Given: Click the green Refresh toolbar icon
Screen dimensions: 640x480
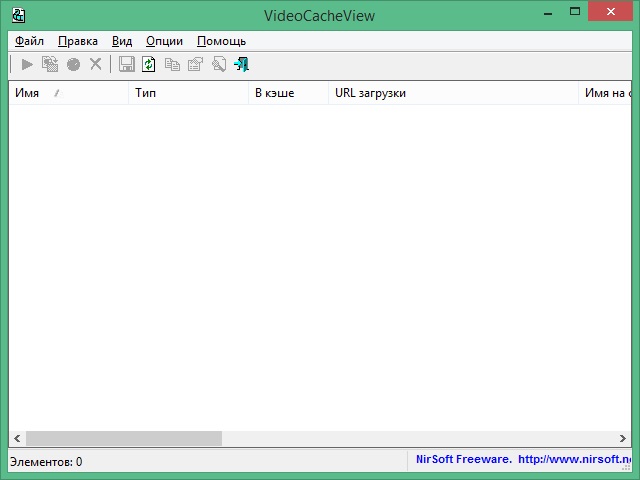Looking at the screenshot, I should coord(149,65).
